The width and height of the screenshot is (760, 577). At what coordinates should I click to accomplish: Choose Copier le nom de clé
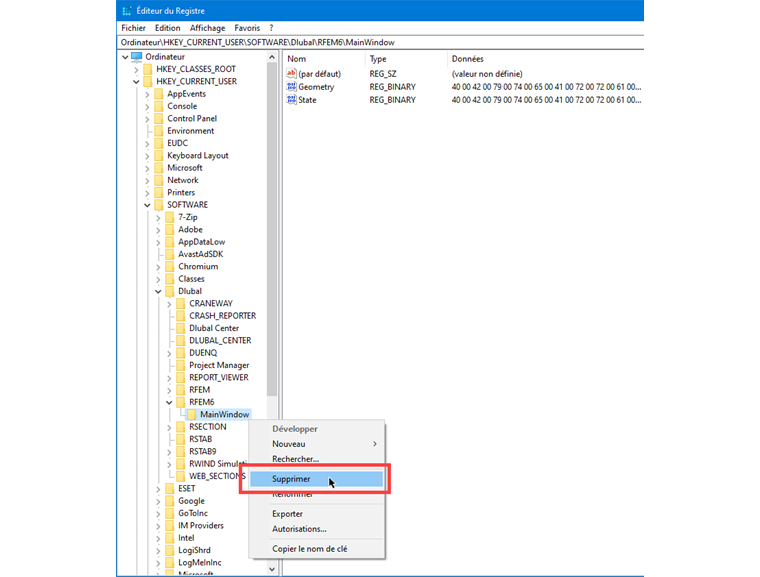pyautogui.click(x=316, y=549)
